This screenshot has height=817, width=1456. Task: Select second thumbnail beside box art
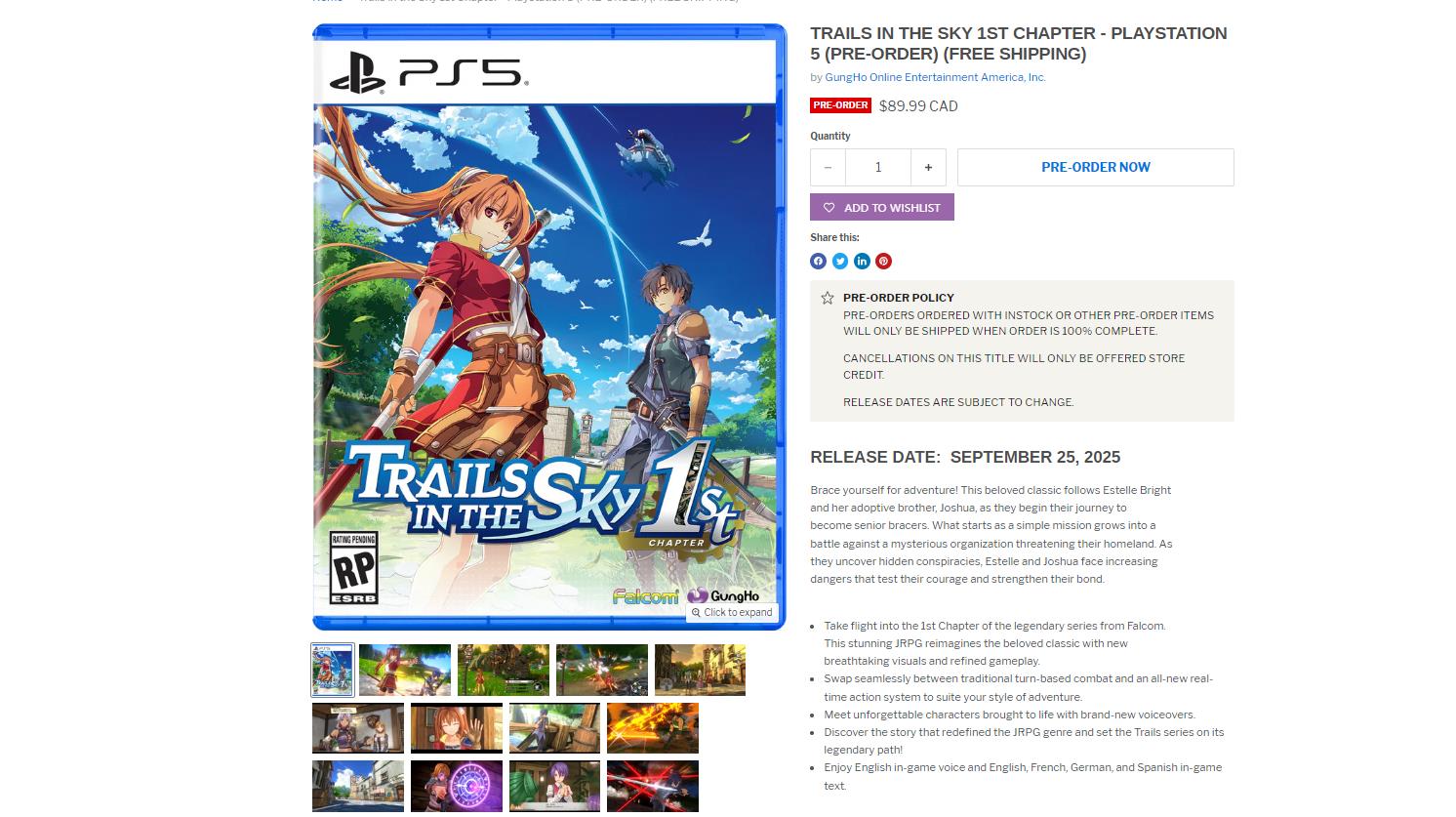(405, 670)
